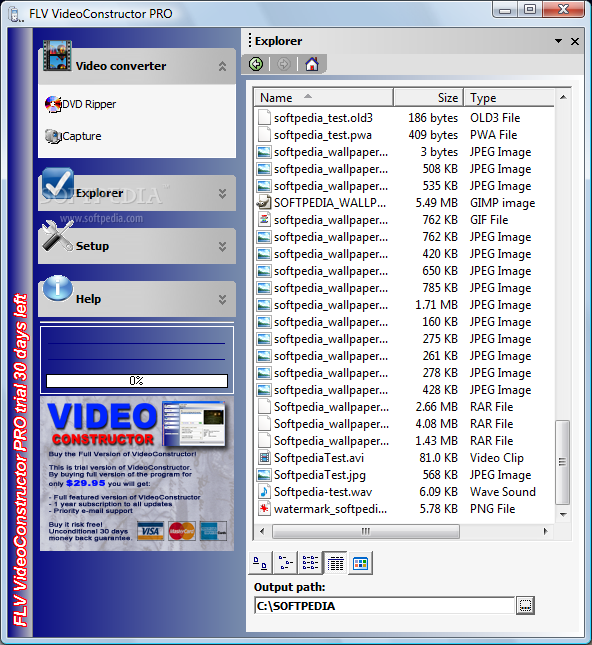
Task: Open Explorer panel dropdown menu arrow
Action: [558, 41]
